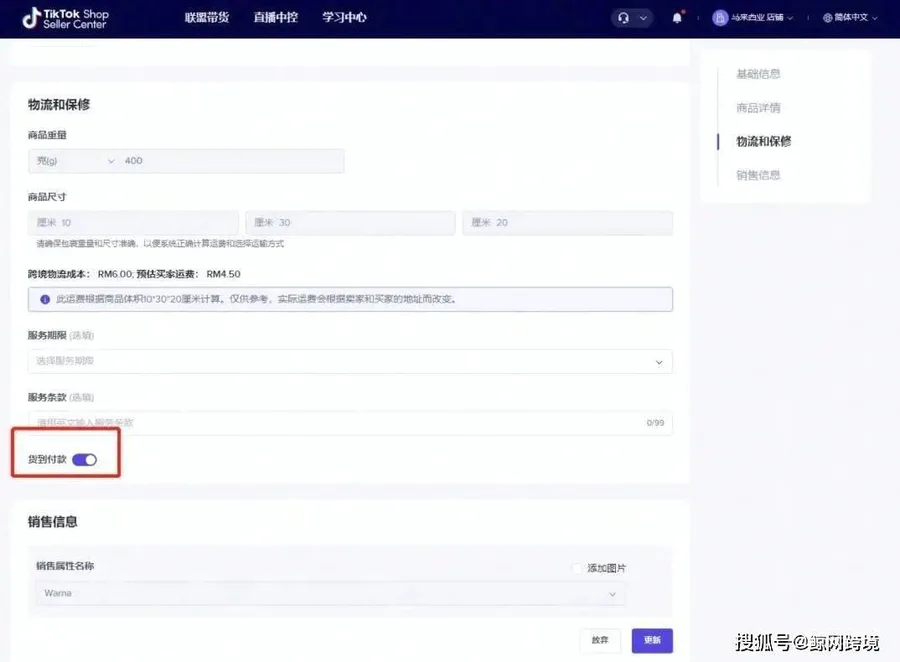
Task: Click the 服务条款 text input
Action: pyautogui.click(x=350, y=423)
